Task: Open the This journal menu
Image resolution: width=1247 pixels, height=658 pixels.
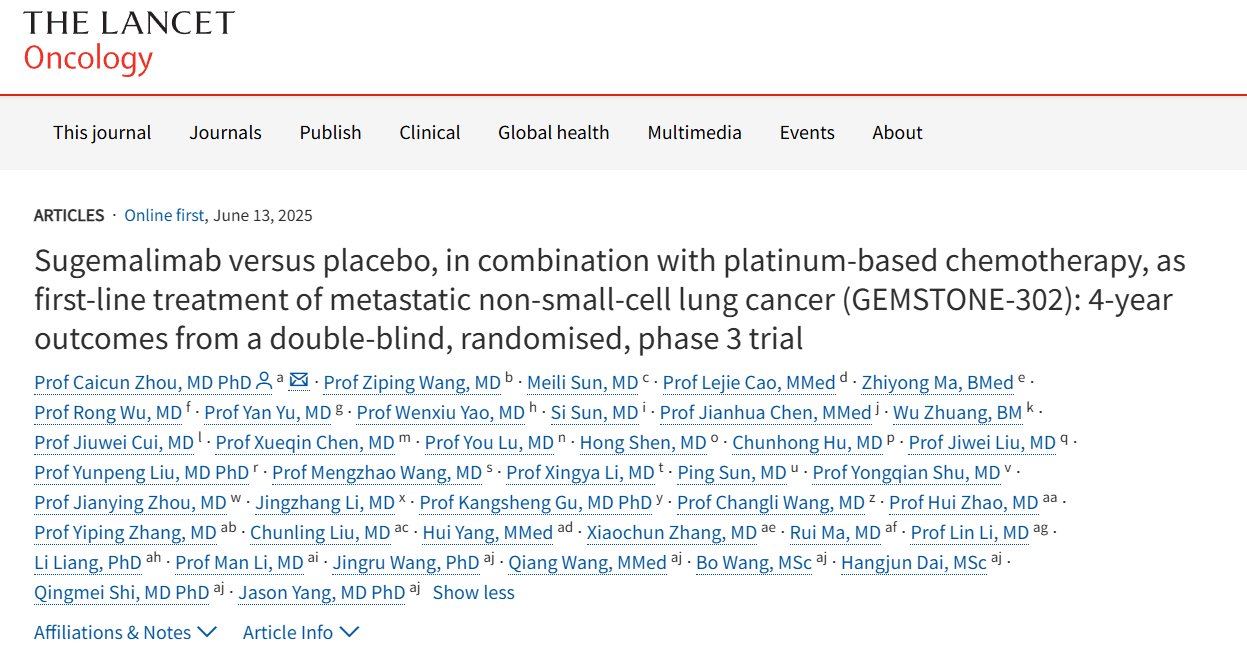Action: [x=102, y=132]
